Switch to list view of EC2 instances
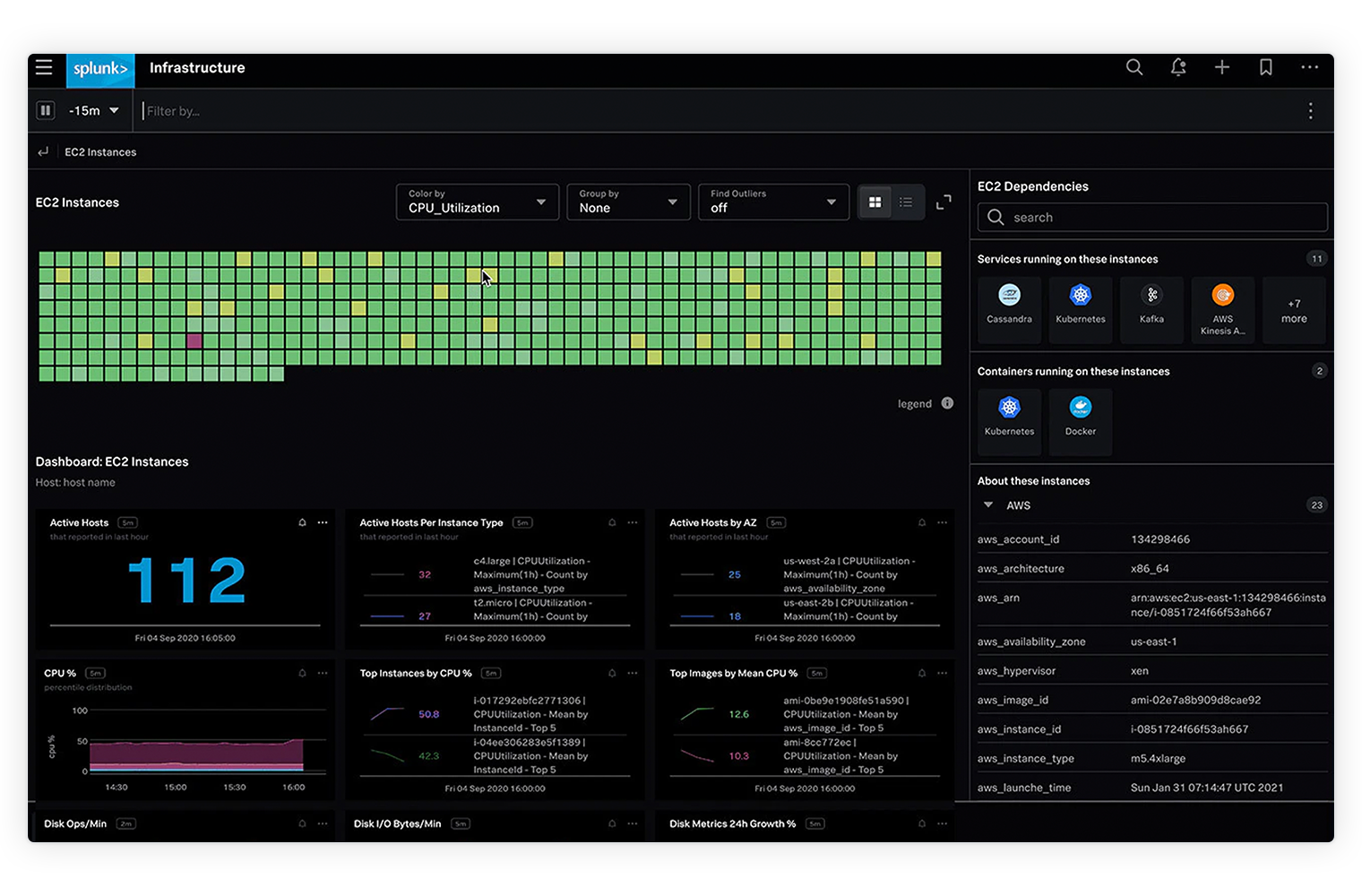 (x=906, y=202)
